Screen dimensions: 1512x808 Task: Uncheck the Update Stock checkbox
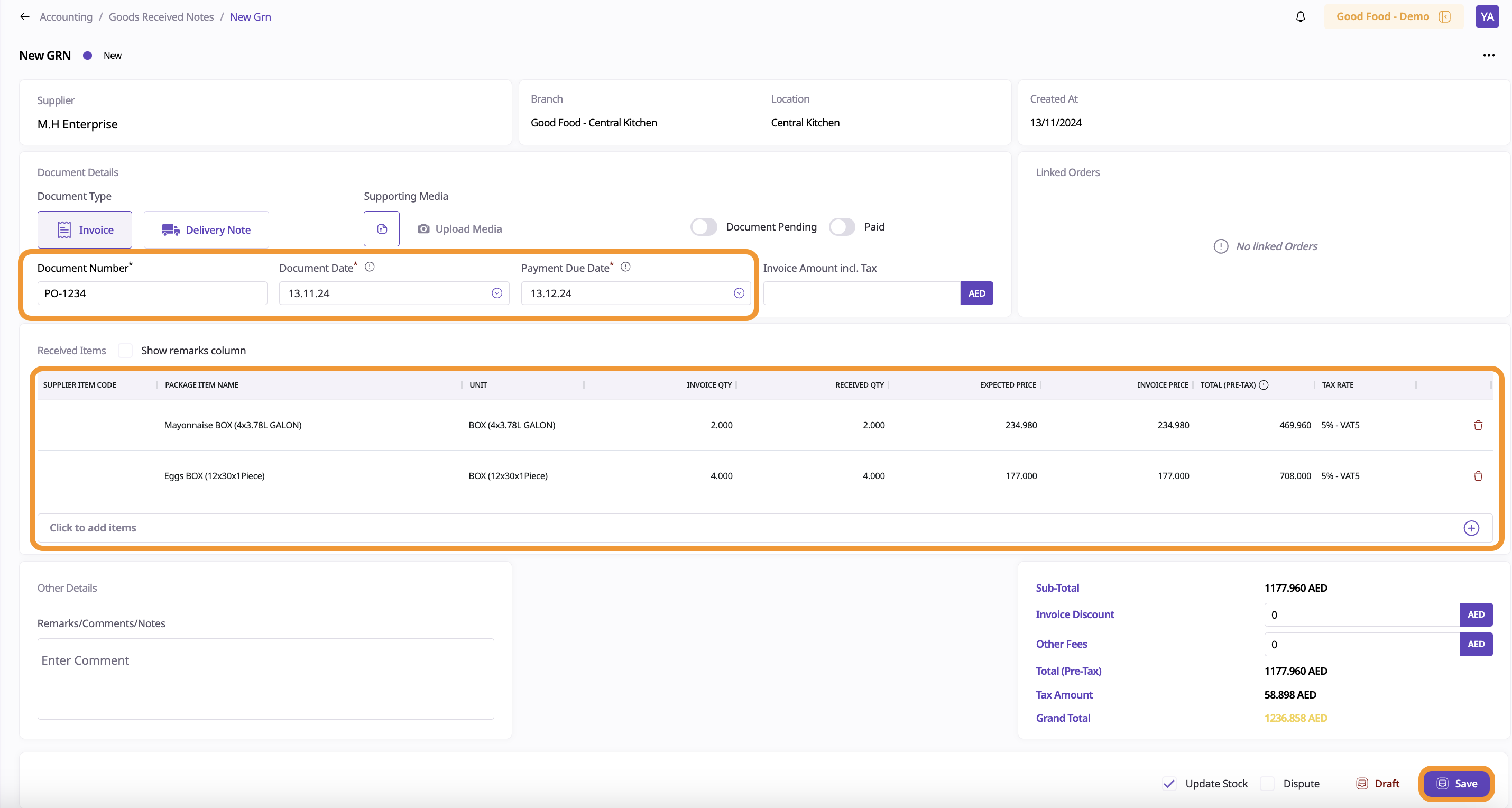pyautogui.click(x=1169, y=783)
